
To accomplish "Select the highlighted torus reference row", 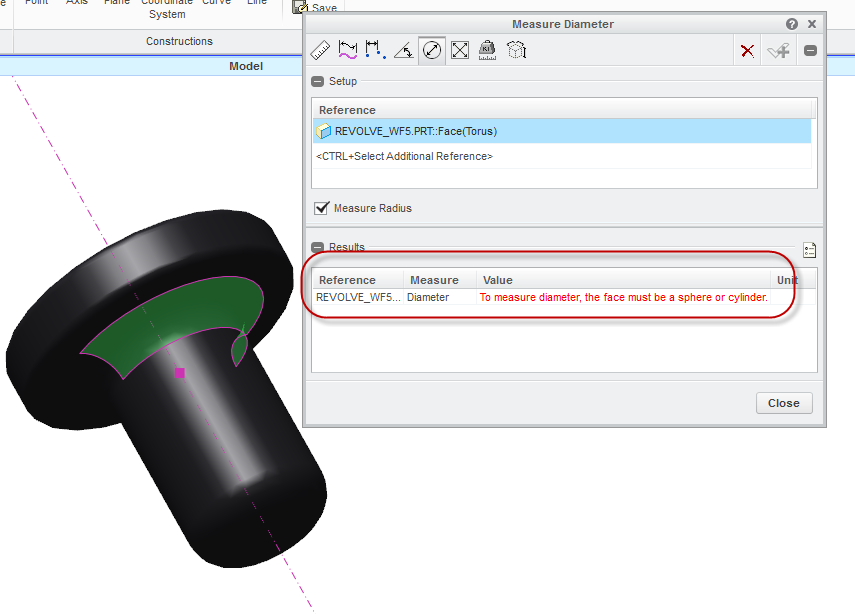I will (564, 131).
